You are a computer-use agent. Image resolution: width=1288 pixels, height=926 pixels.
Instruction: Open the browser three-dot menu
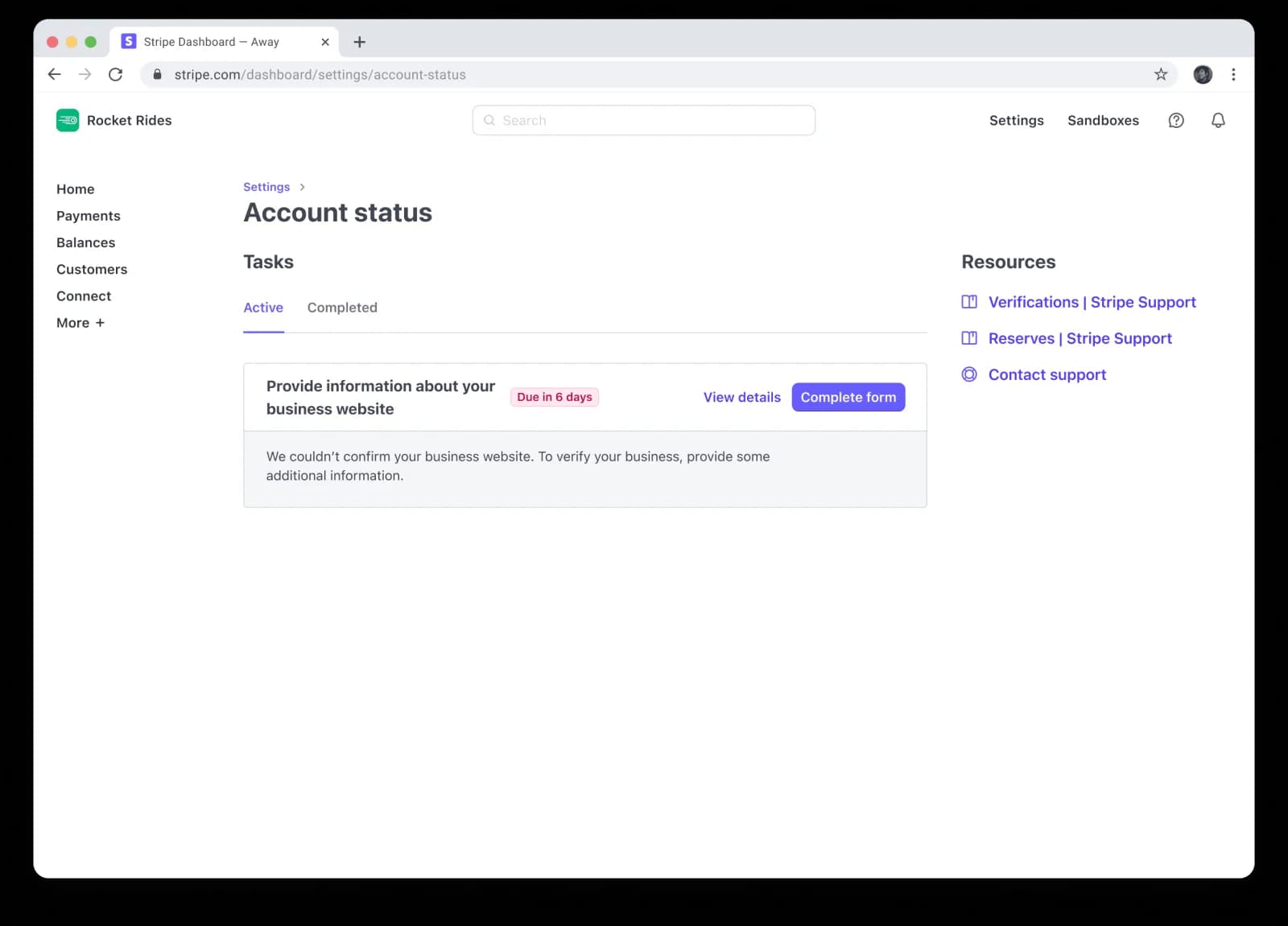click(x=1233, y=74)
